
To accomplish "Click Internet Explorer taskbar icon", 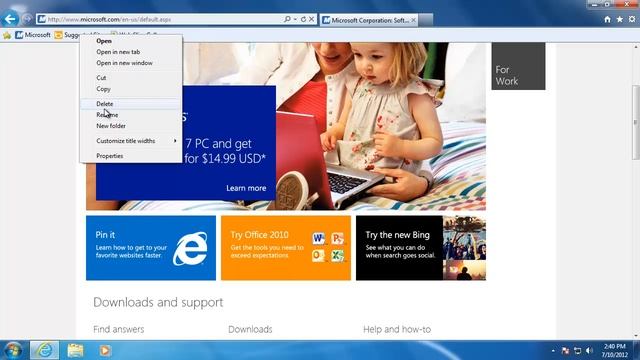I will [44, 350].
